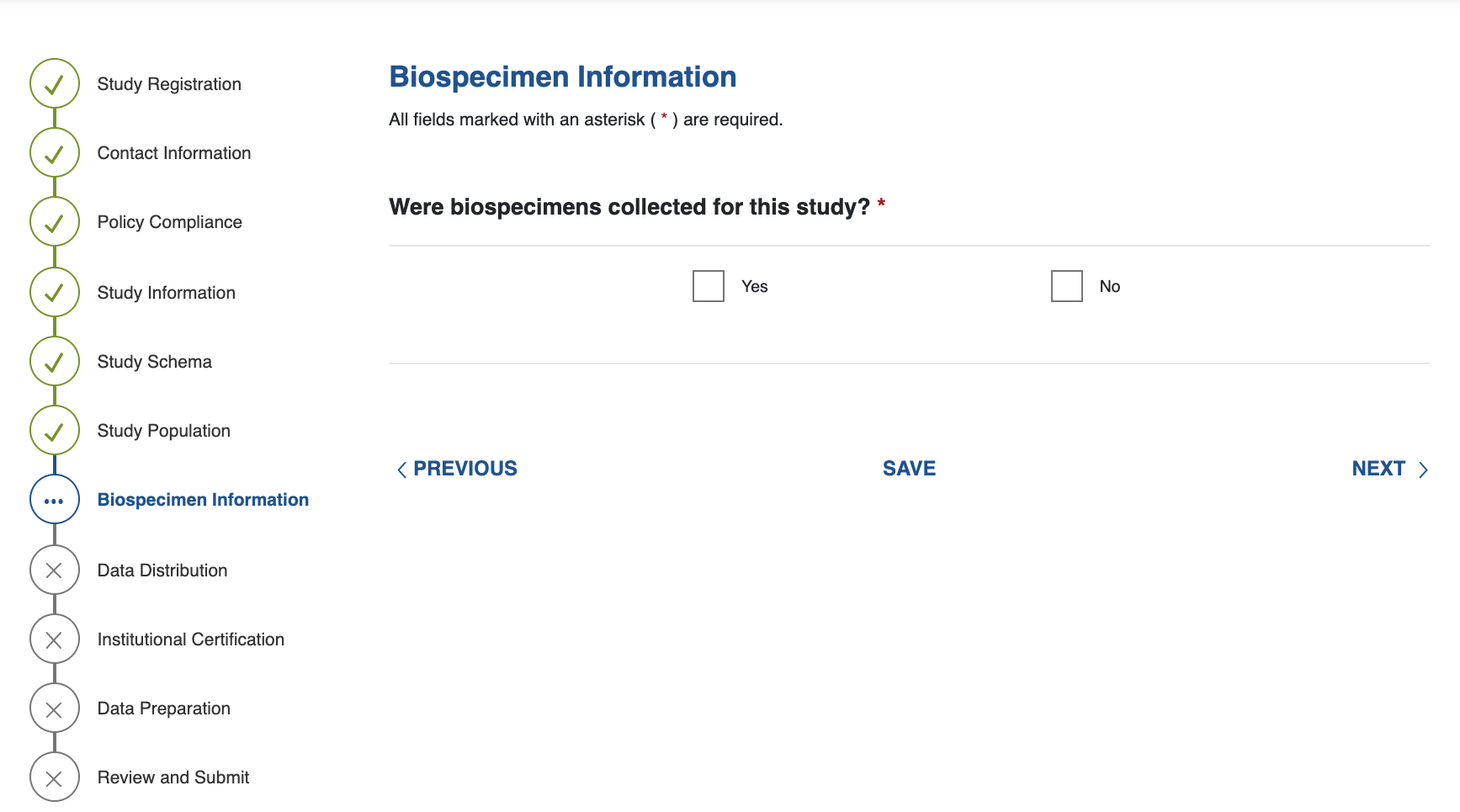This screenshot has height=812, width=1460.
Task: Click the left chevron beside PREVIOUS
Action: click(x=401, y=470)
